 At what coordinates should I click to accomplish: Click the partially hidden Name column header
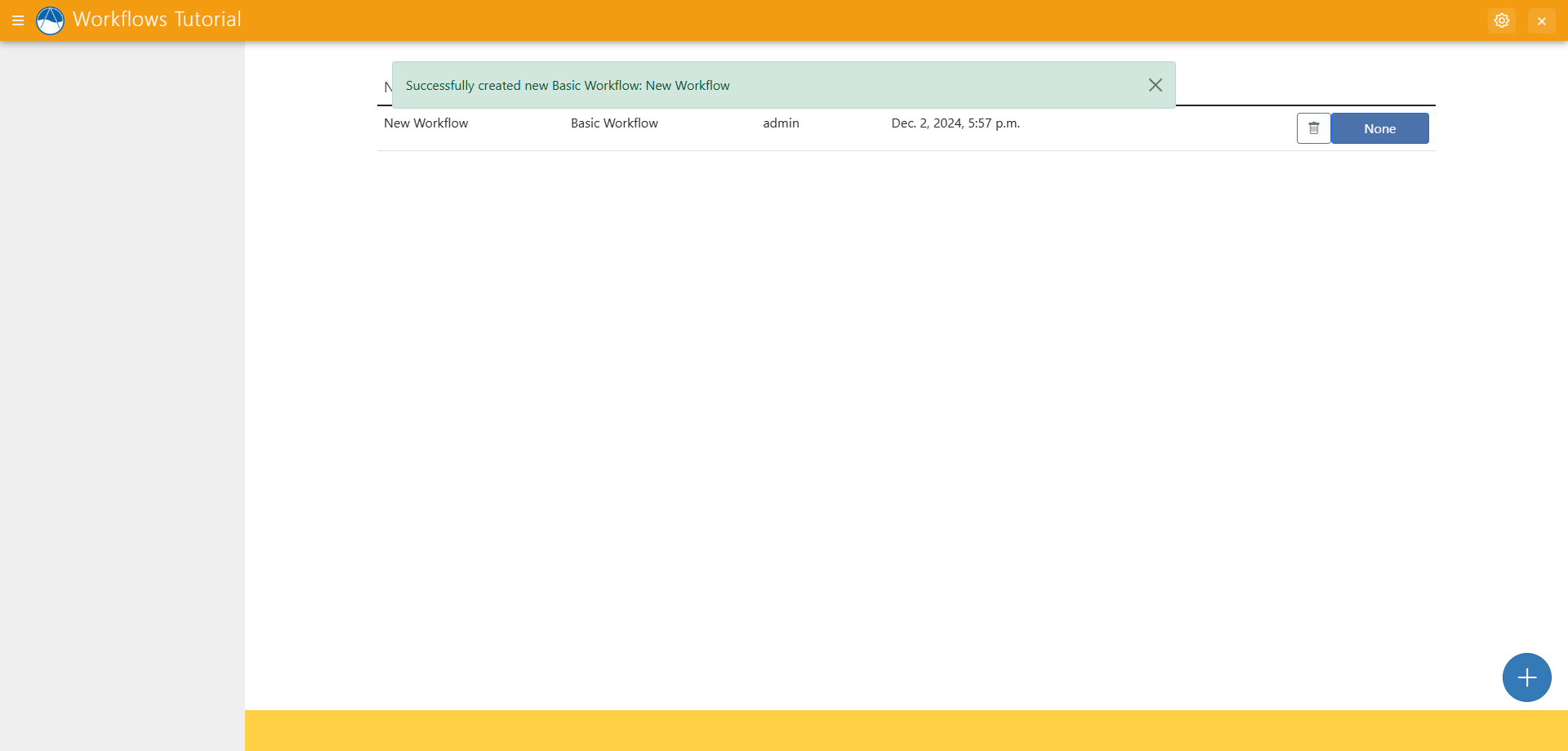click(x=387, y=87)
